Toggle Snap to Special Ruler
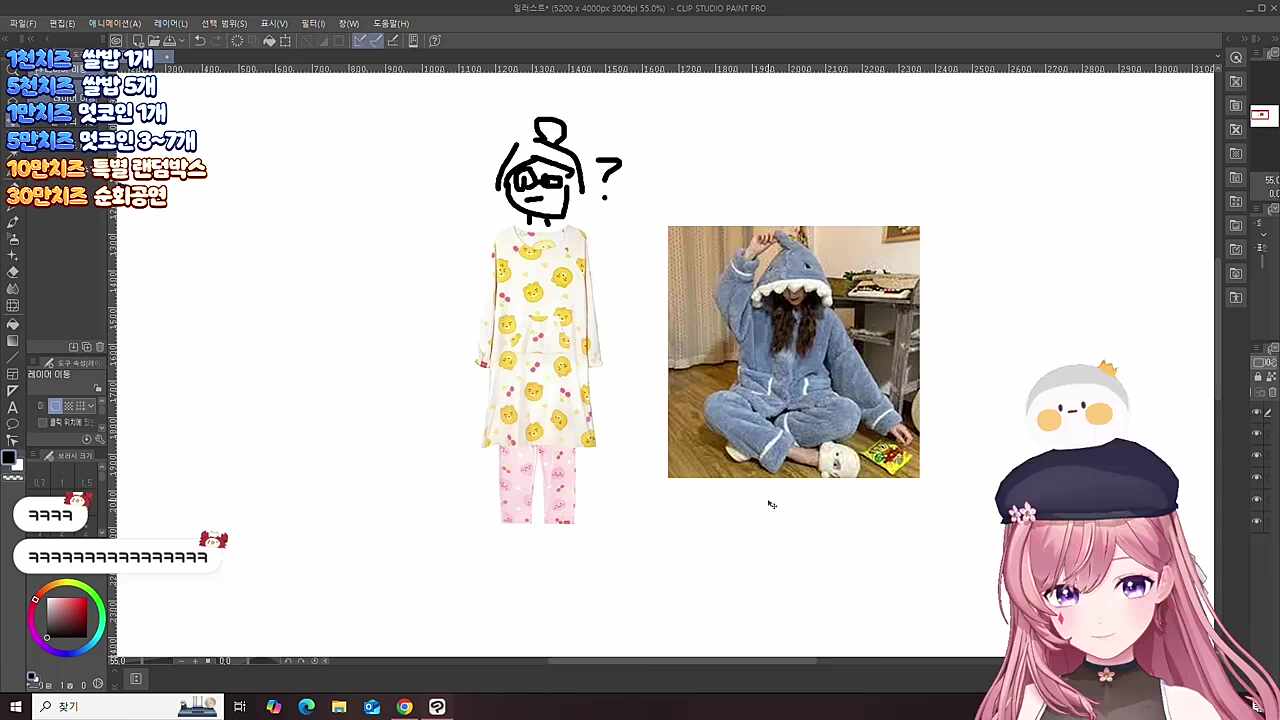The height and width of the screenshot is (720, 1280). [376, 41]
